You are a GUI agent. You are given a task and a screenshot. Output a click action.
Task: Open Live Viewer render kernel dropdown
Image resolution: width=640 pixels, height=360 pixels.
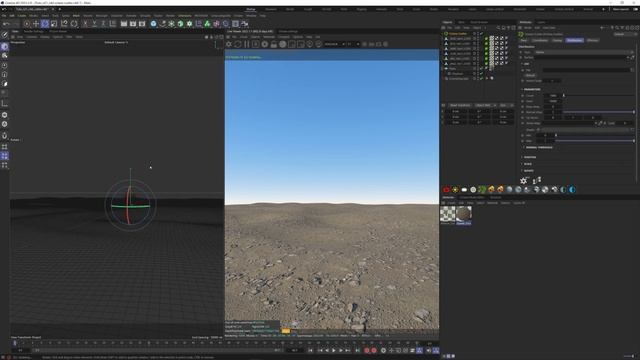335,44
